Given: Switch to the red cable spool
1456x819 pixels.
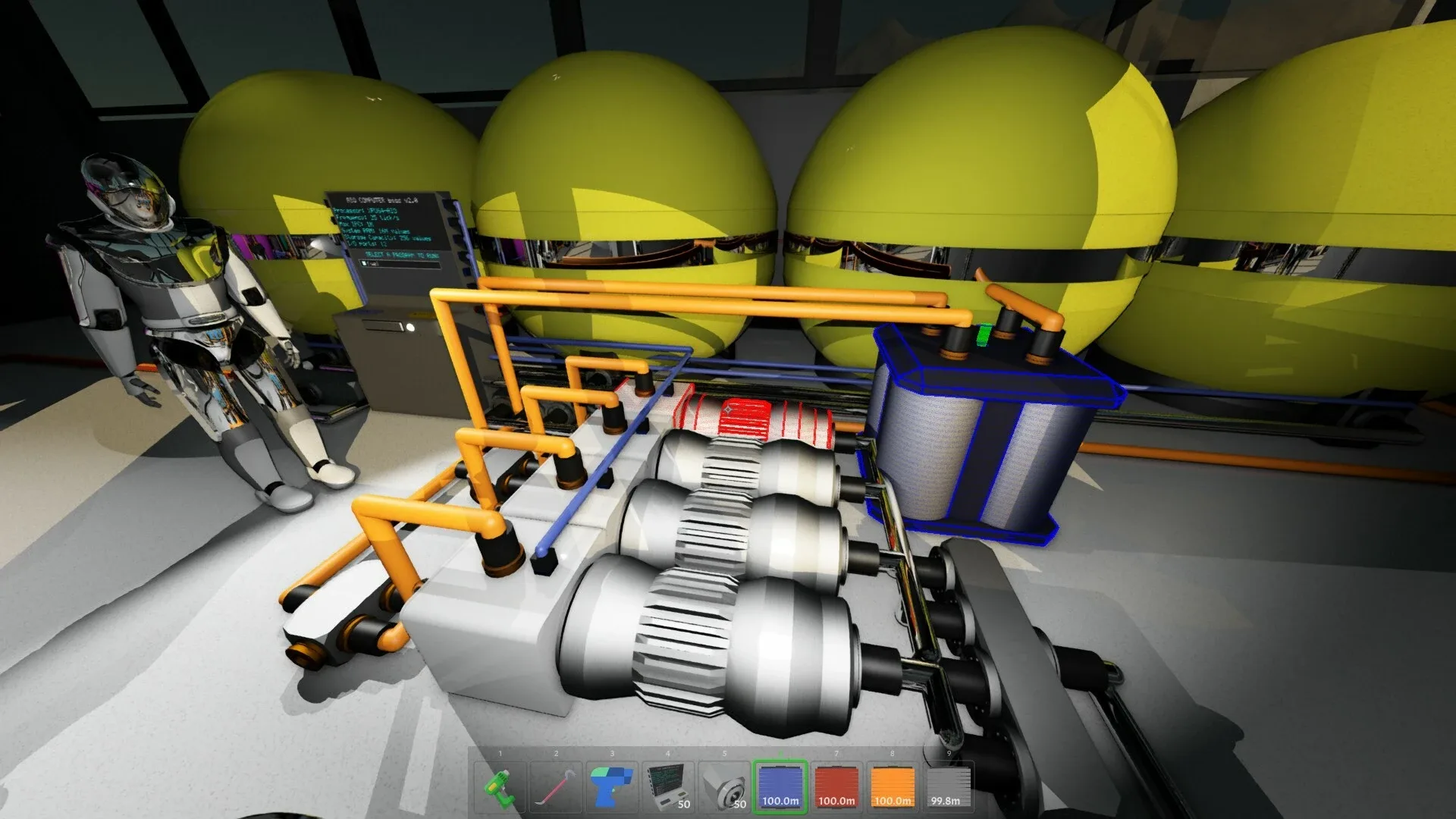Looking at the screenshot, I should (836, 787).
